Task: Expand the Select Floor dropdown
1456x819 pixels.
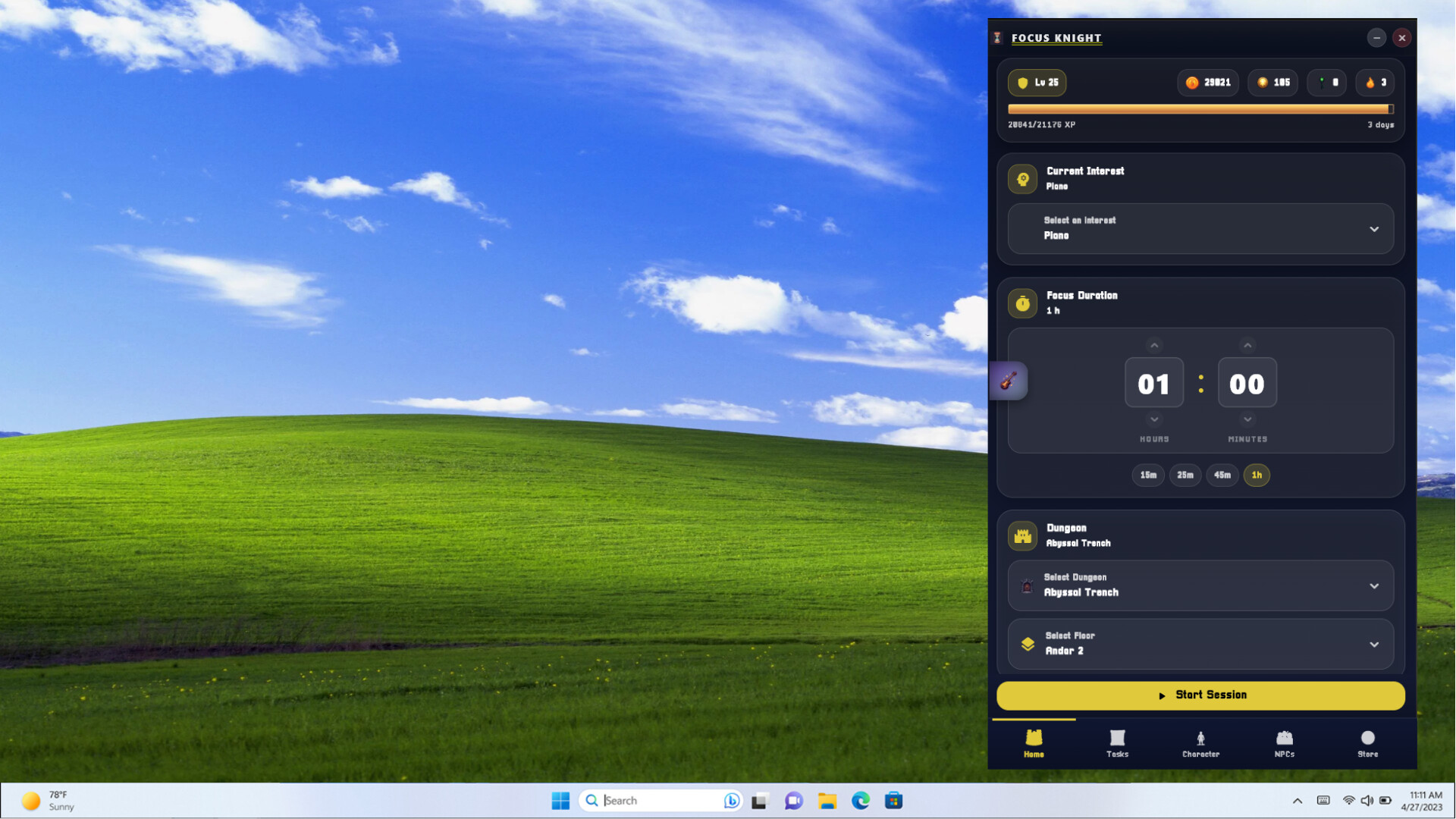Action: pos(1200,644)
